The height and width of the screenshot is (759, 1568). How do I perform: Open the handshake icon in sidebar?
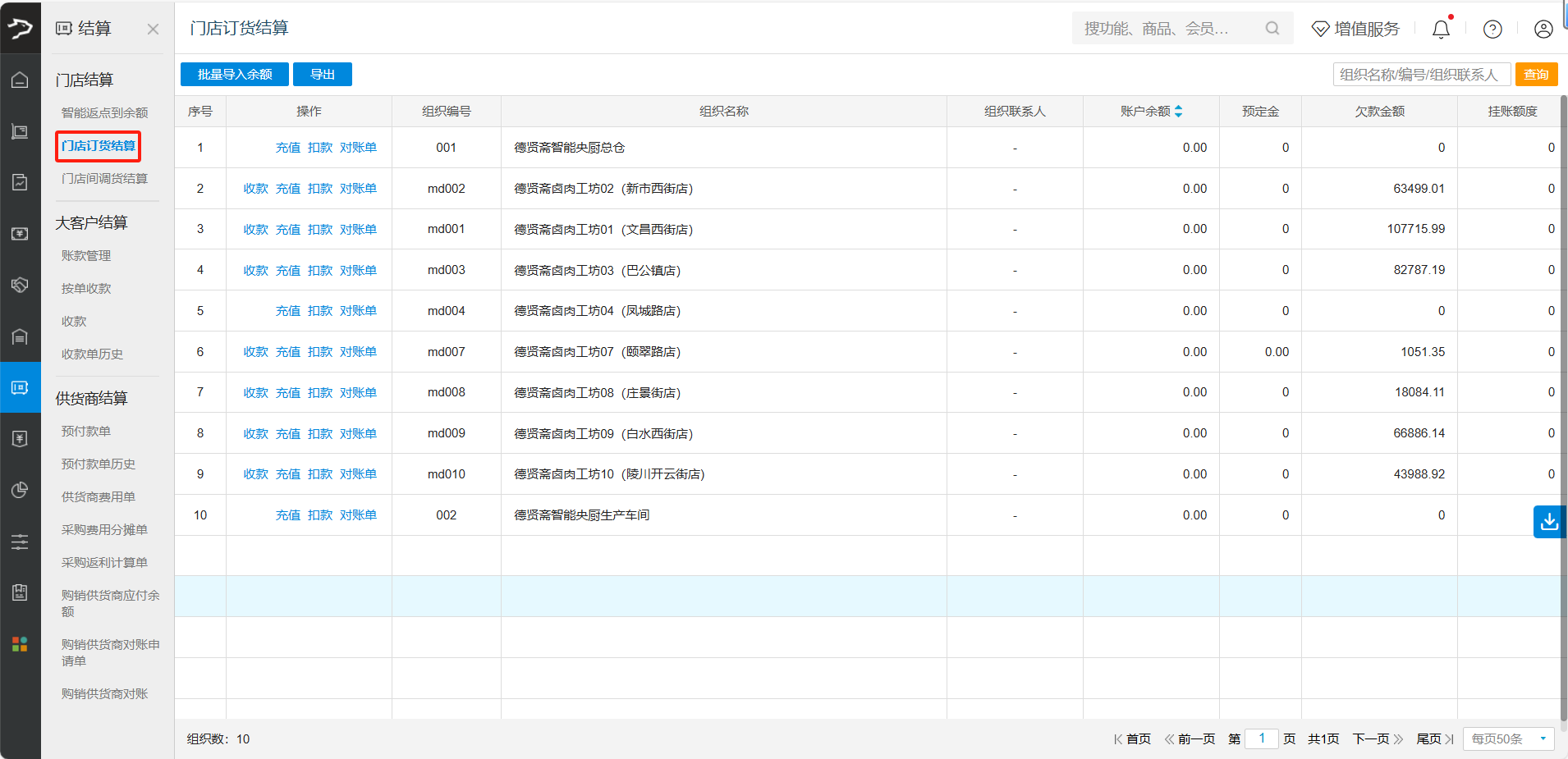(x=20, y=285)
